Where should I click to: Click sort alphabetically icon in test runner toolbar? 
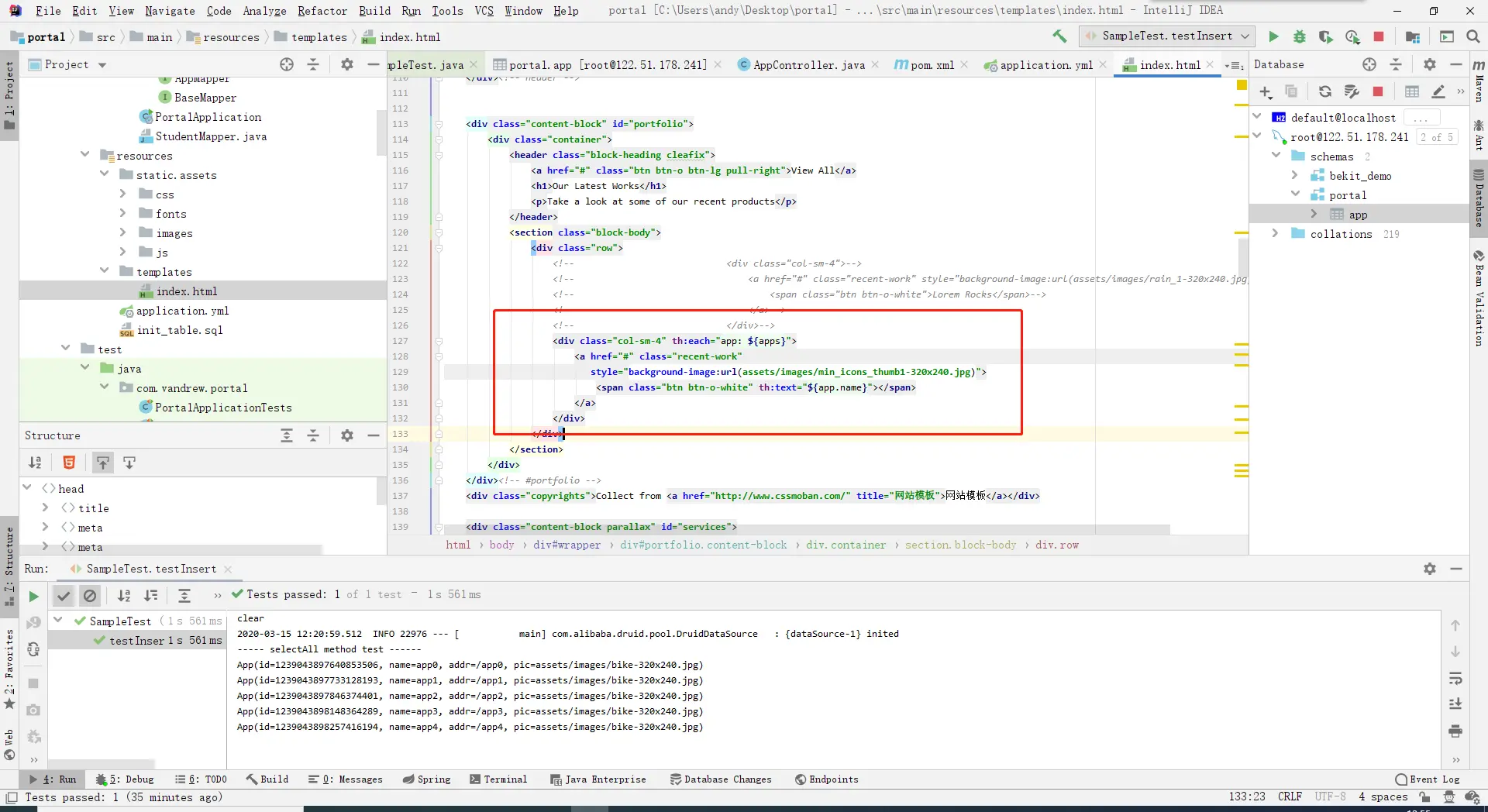click(124, 595)
